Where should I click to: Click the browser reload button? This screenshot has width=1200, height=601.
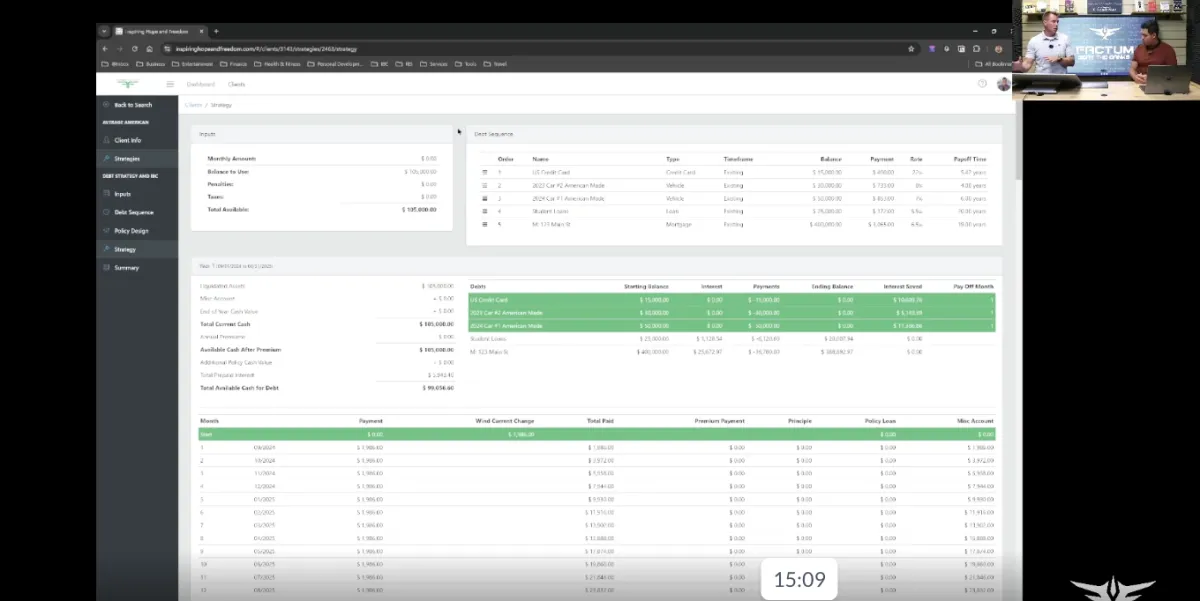click(x=135, y=48)
